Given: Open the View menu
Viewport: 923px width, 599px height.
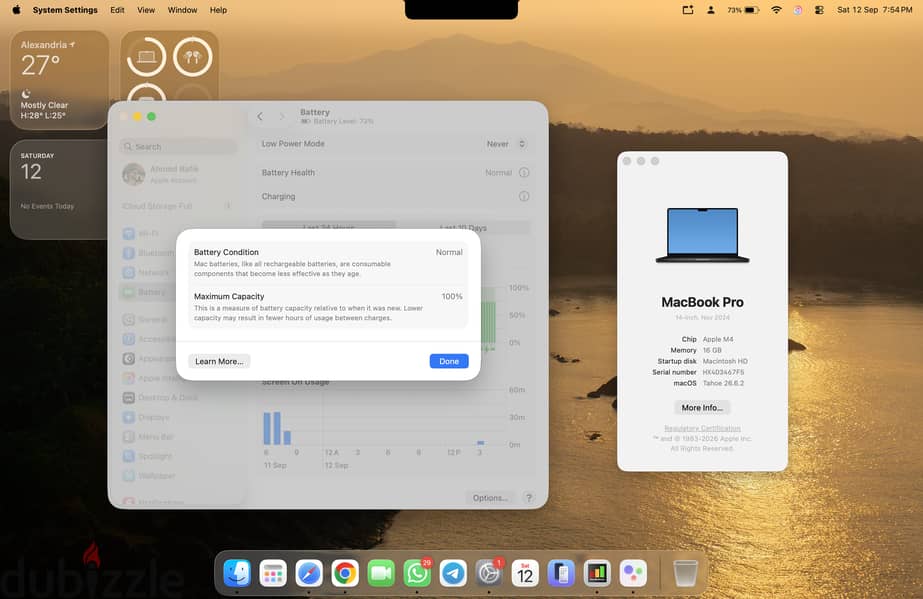Looking at the screenshot, I should [x=146, y=10].
